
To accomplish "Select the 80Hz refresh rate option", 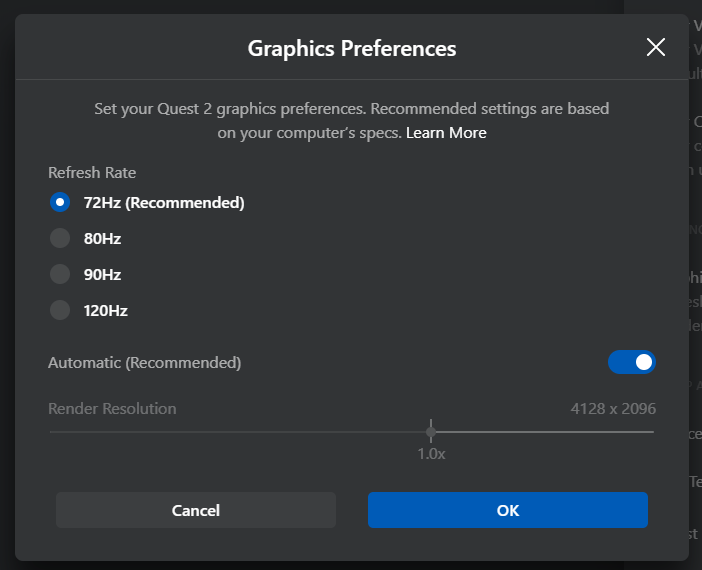I will 60,238.
